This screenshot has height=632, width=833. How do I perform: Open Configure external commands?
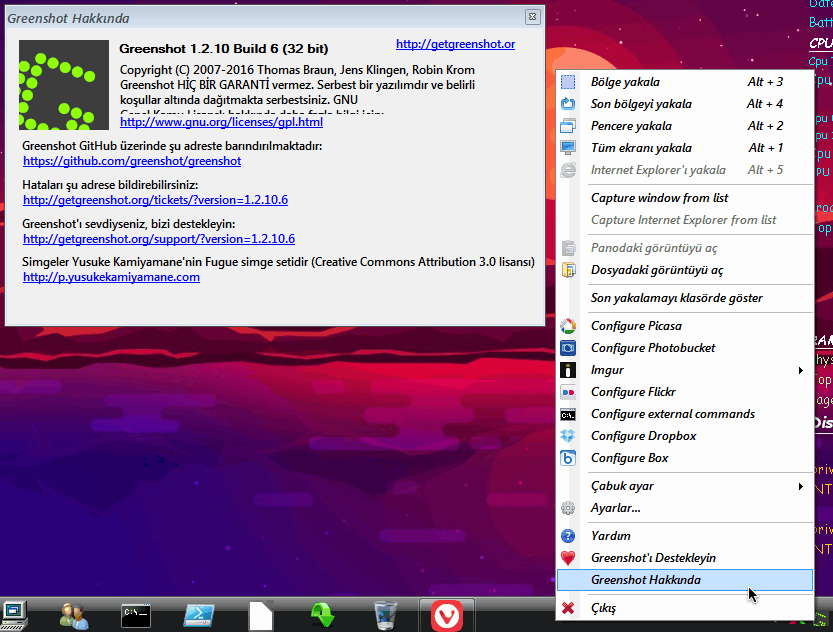pyautogui.click(x=685, y=414)
